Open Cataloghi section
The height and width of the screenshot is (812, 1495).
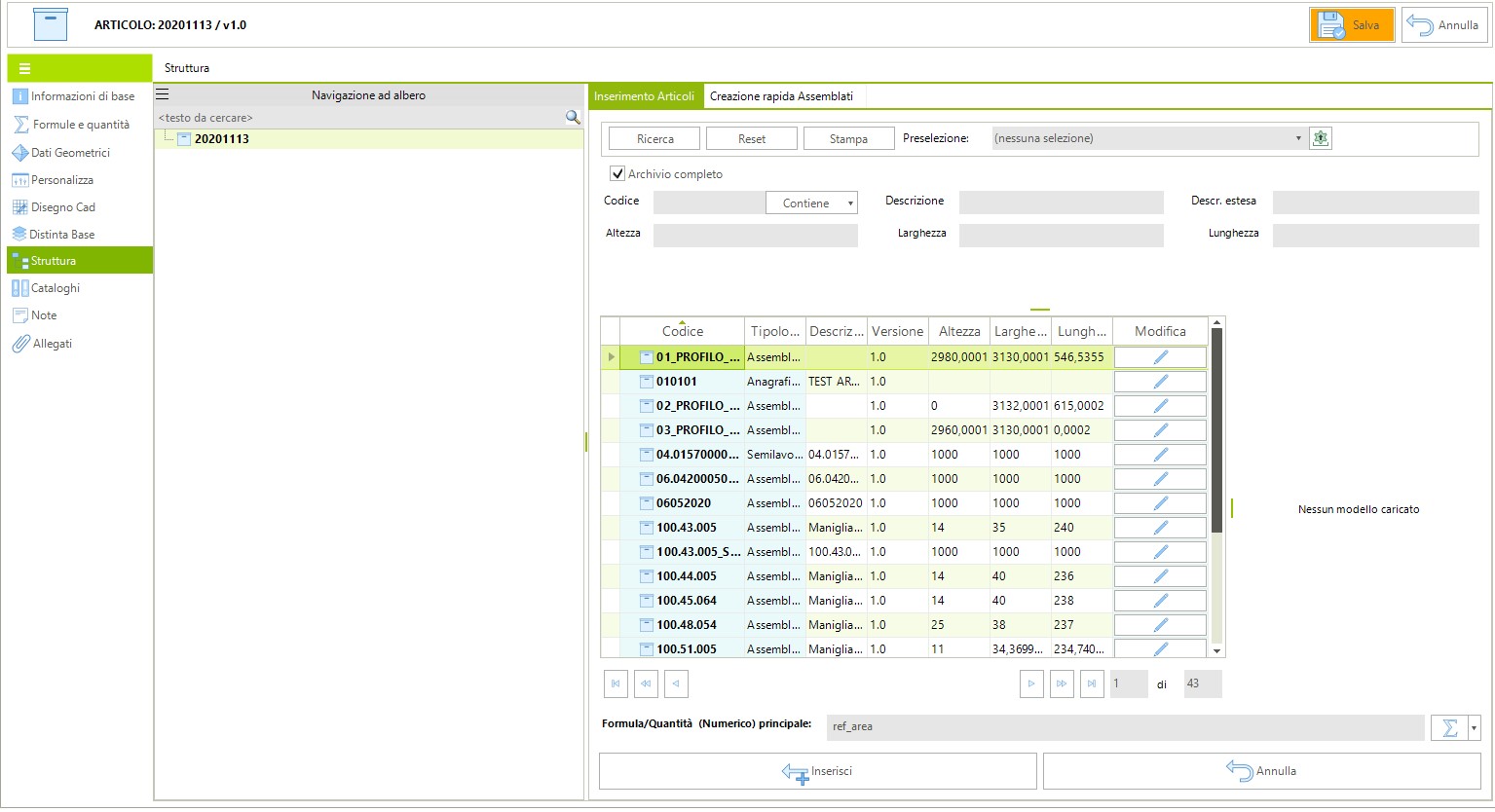tap(80, 288)
